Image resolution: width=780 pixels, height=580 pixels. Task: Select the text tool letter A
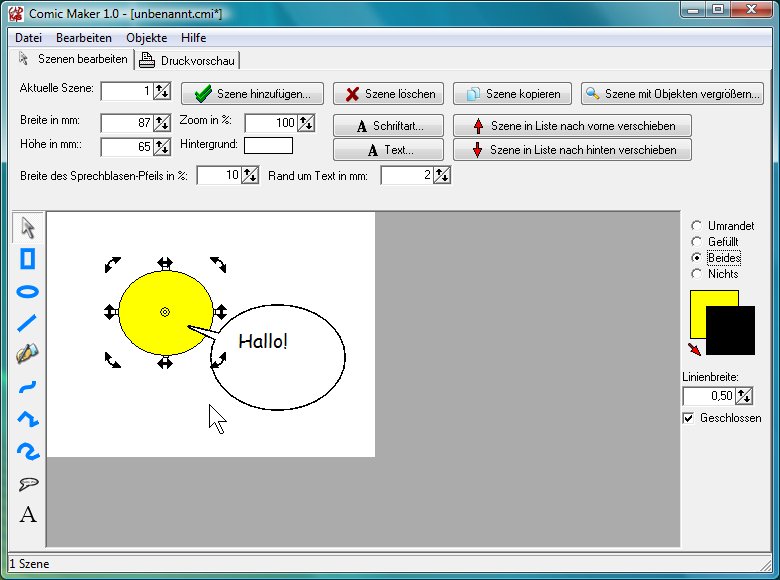click(28, 515)
